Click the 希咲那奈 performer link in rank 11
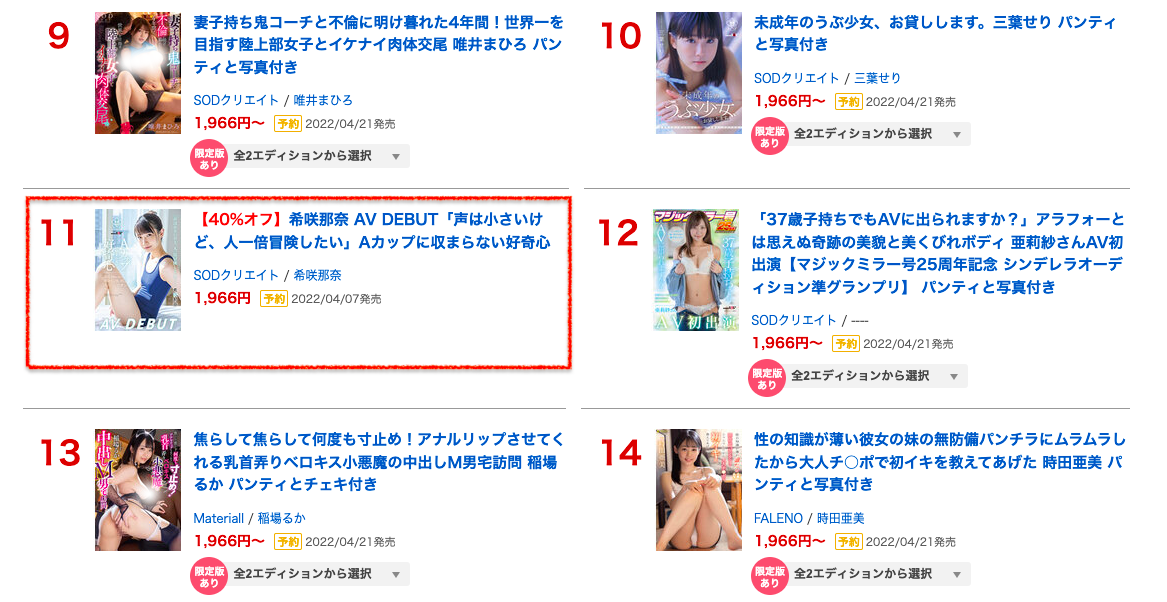 (x=318, y=275)
